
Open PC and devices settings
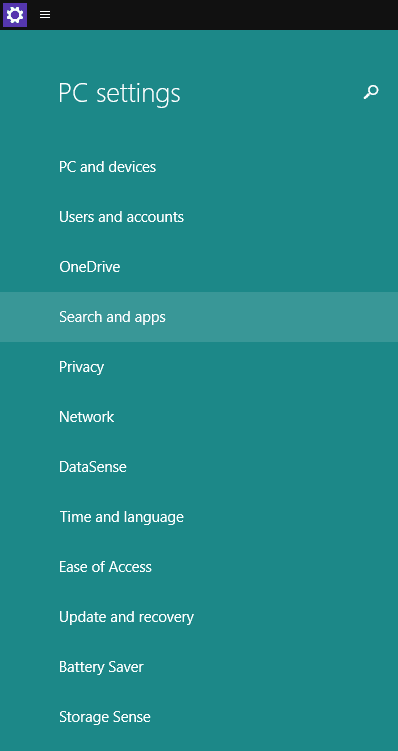pyautogui.click(x=199, y=167)
